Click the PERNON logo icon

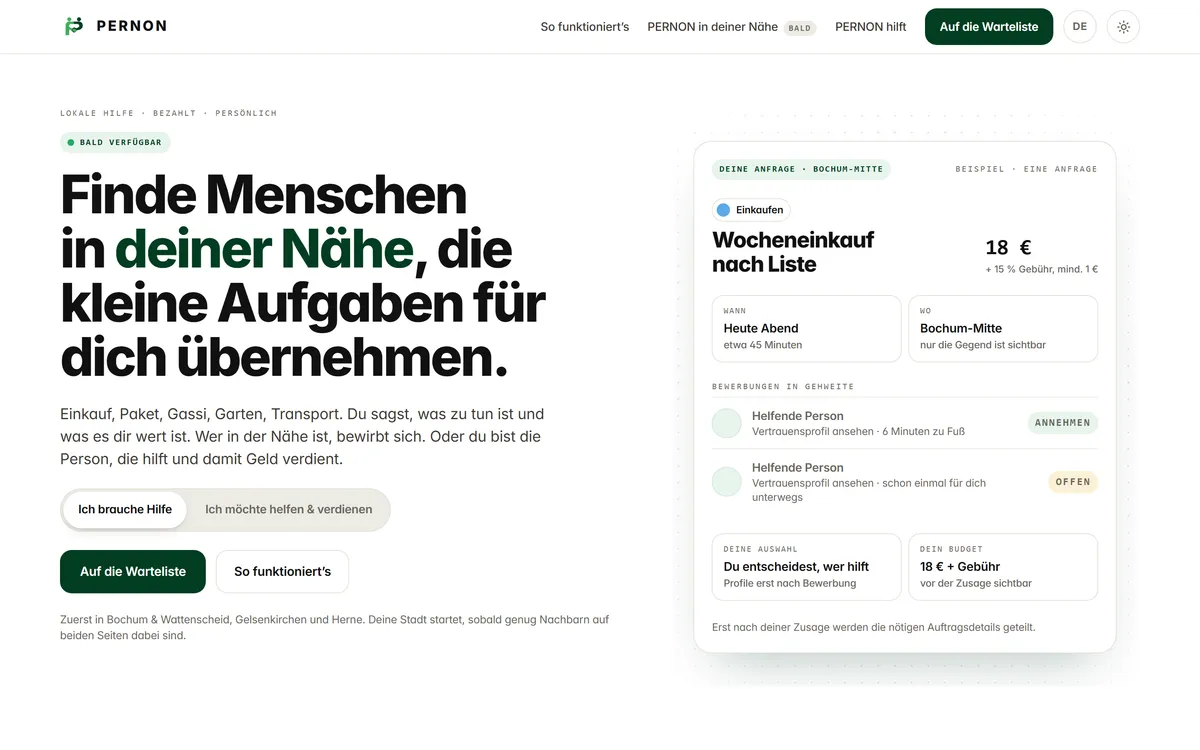pyautogui.click(x=73, y=26)
